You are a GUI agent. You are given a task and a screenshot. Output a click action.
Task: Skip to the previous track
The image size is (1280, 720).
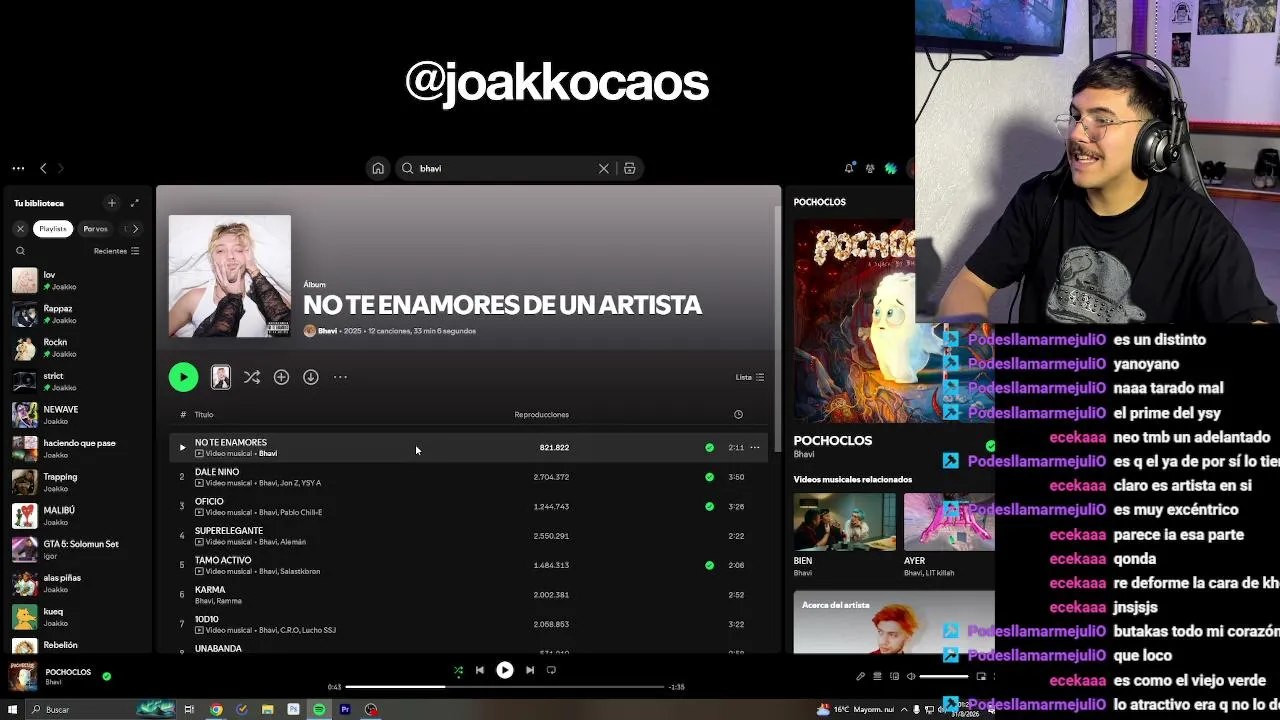pyautogui.click(x=480, y=670)
